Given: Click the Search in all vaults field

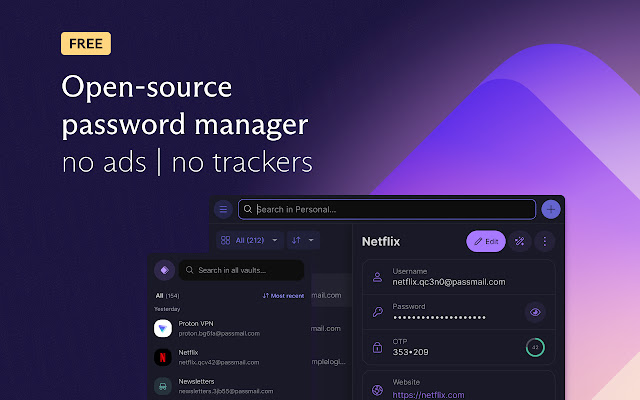Looking at the screenshot, I should 241,270.
